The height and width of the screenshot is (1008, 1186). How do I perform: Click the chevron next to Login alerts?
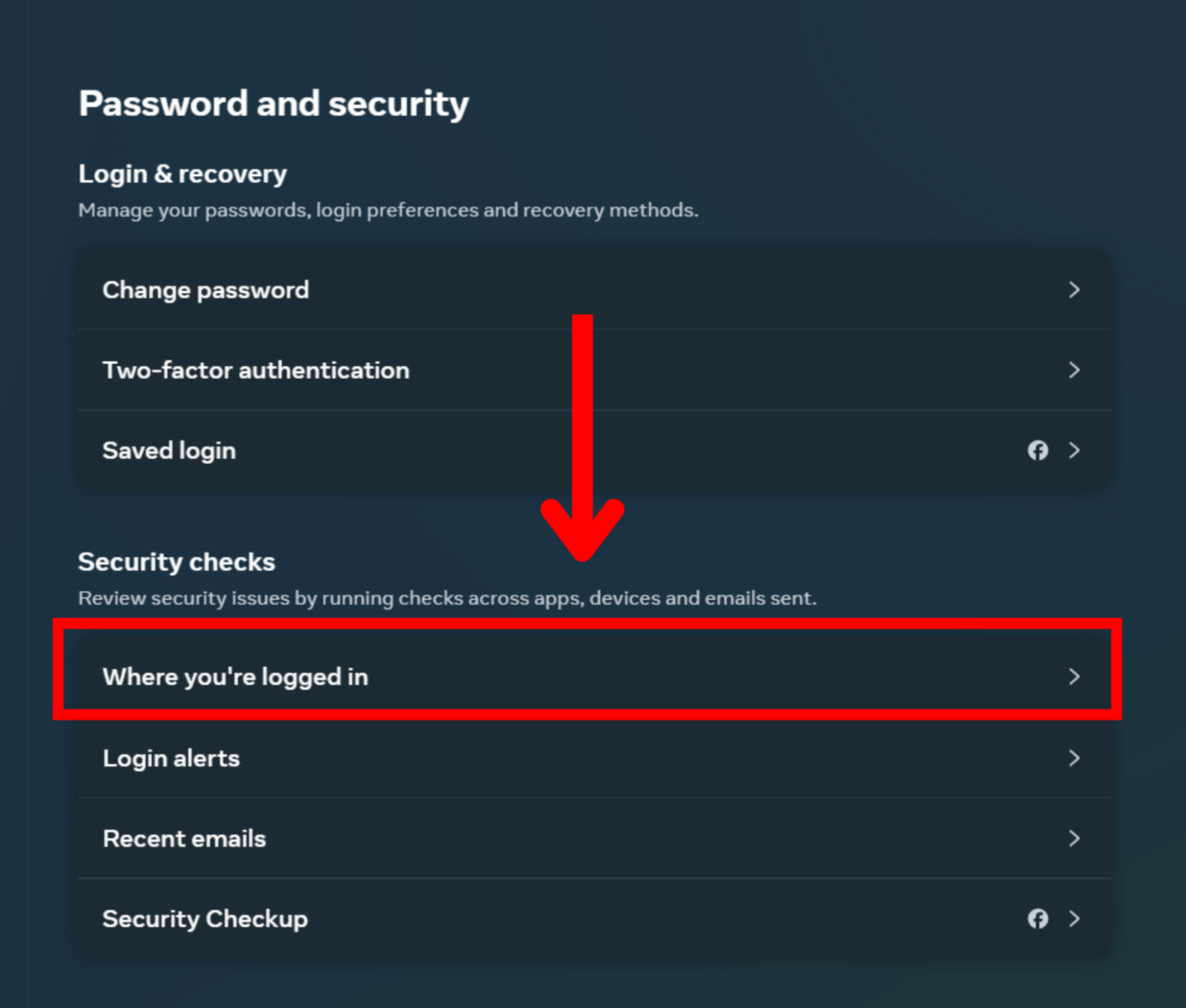coord(1074,759)
